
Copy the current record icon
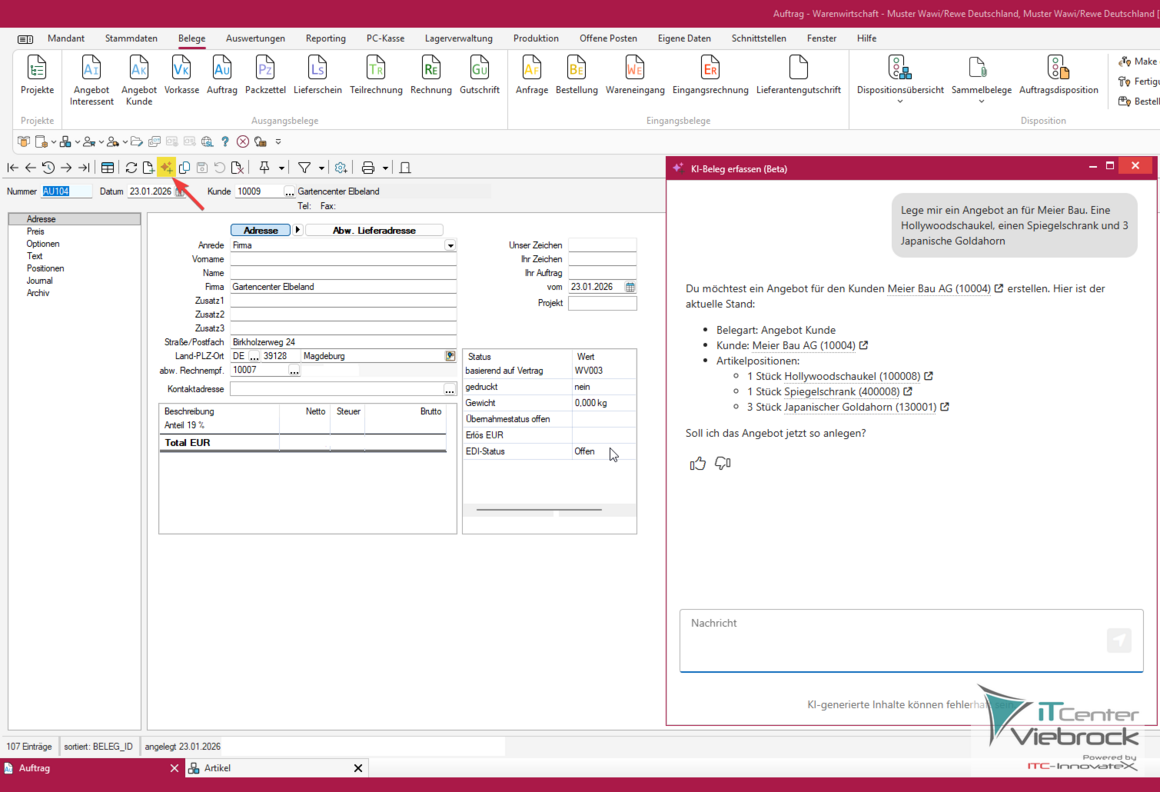pyautogui.click(x=184, y=168)
